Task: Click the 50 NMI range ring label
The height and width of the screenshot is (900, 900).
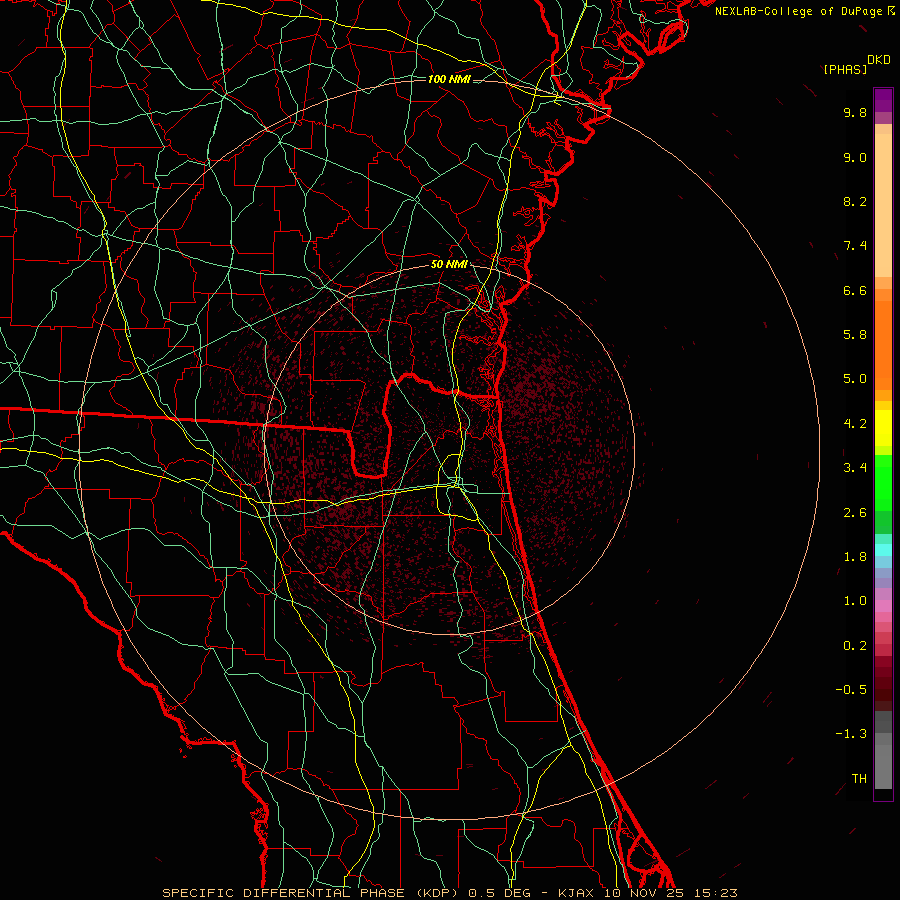Action: 449,264
